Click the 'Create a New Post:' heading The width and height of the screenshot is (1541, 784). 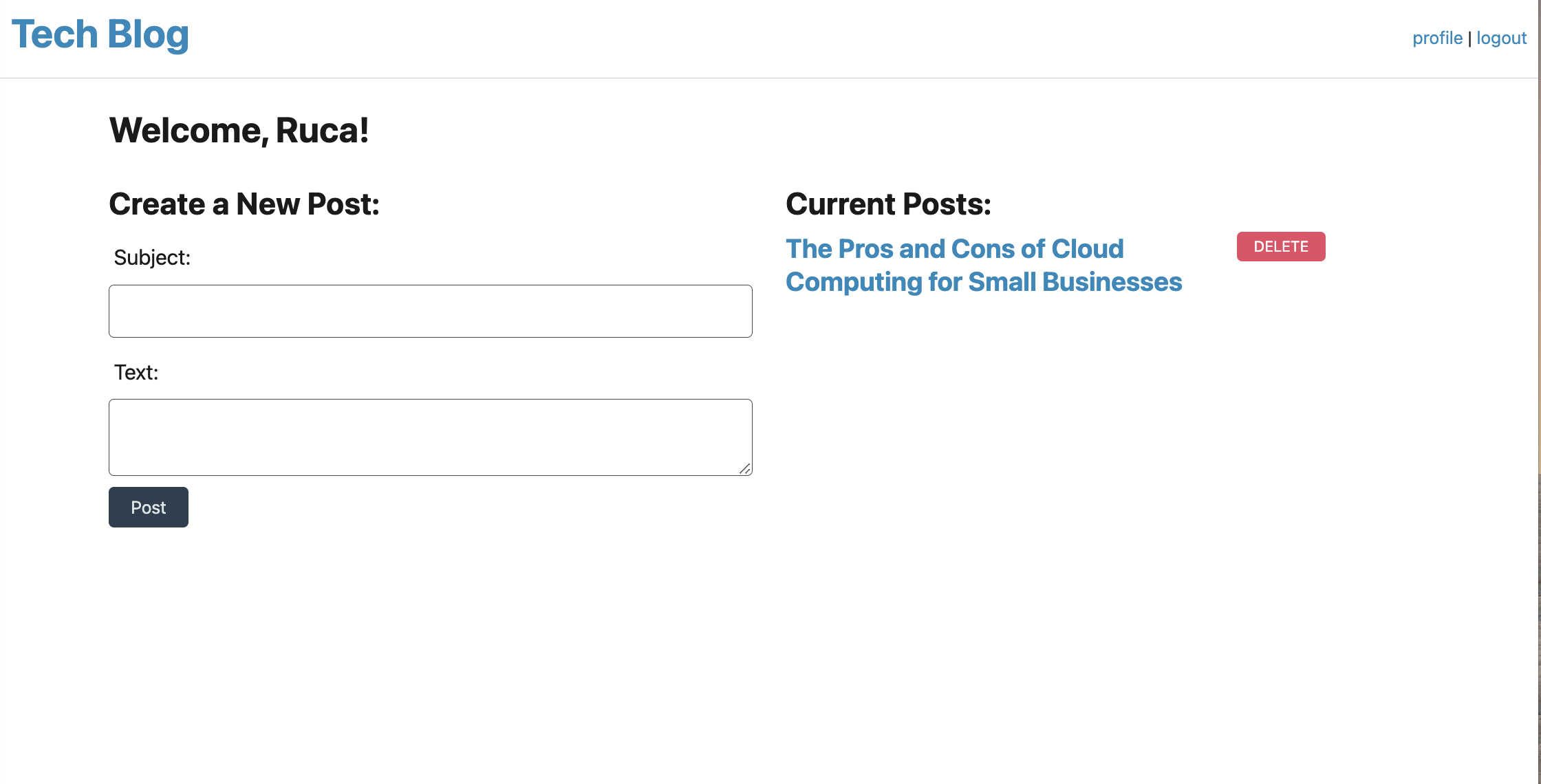click(x=244, y=204)
